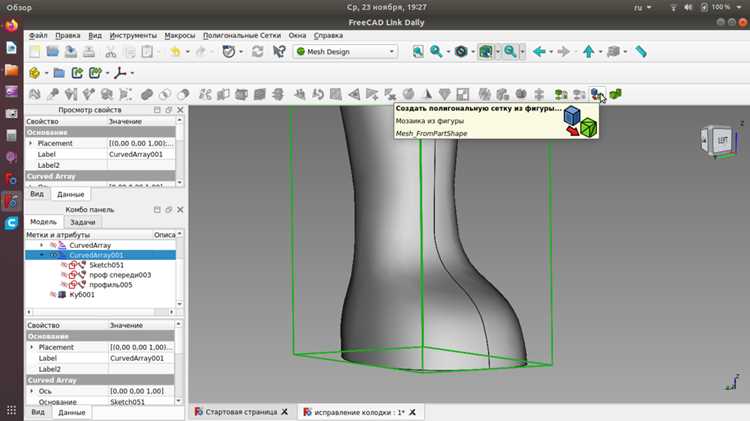Collapse the CurvedArray001 tree node

click(42, 255)
